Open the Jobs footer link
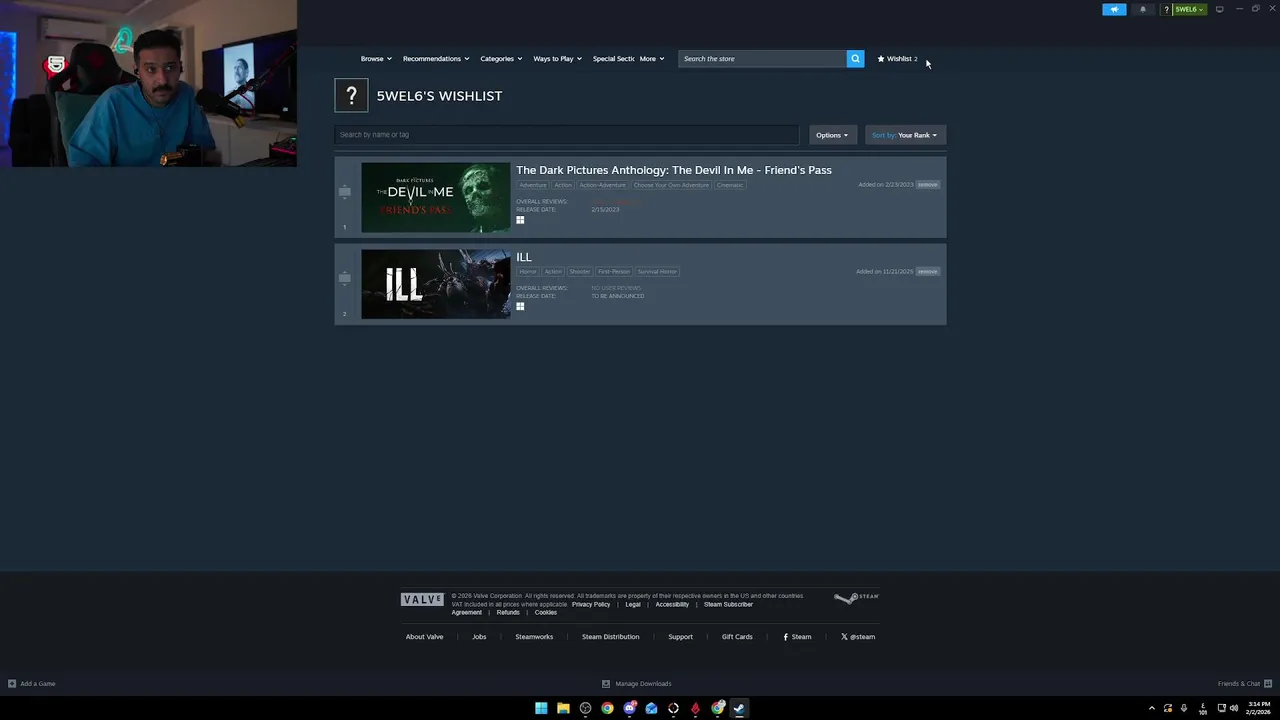The image size is (1280, 720). 479,637
